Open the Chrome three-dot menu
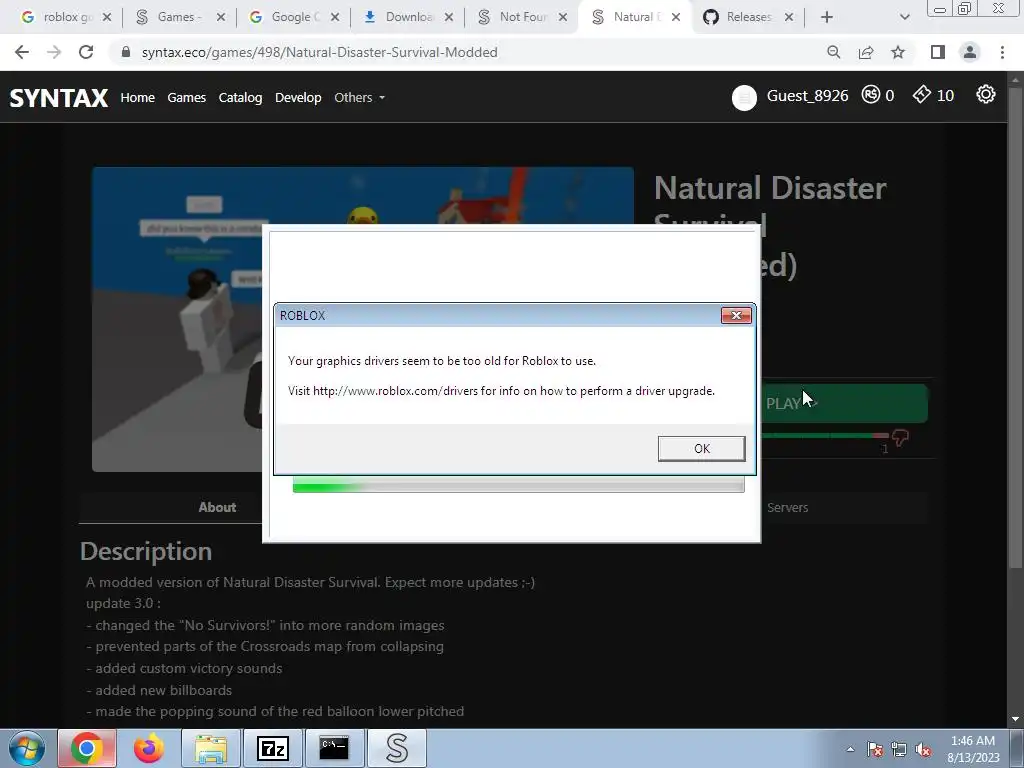Viewport: 1024px width, 768px height. click(x=1002, y=52)
